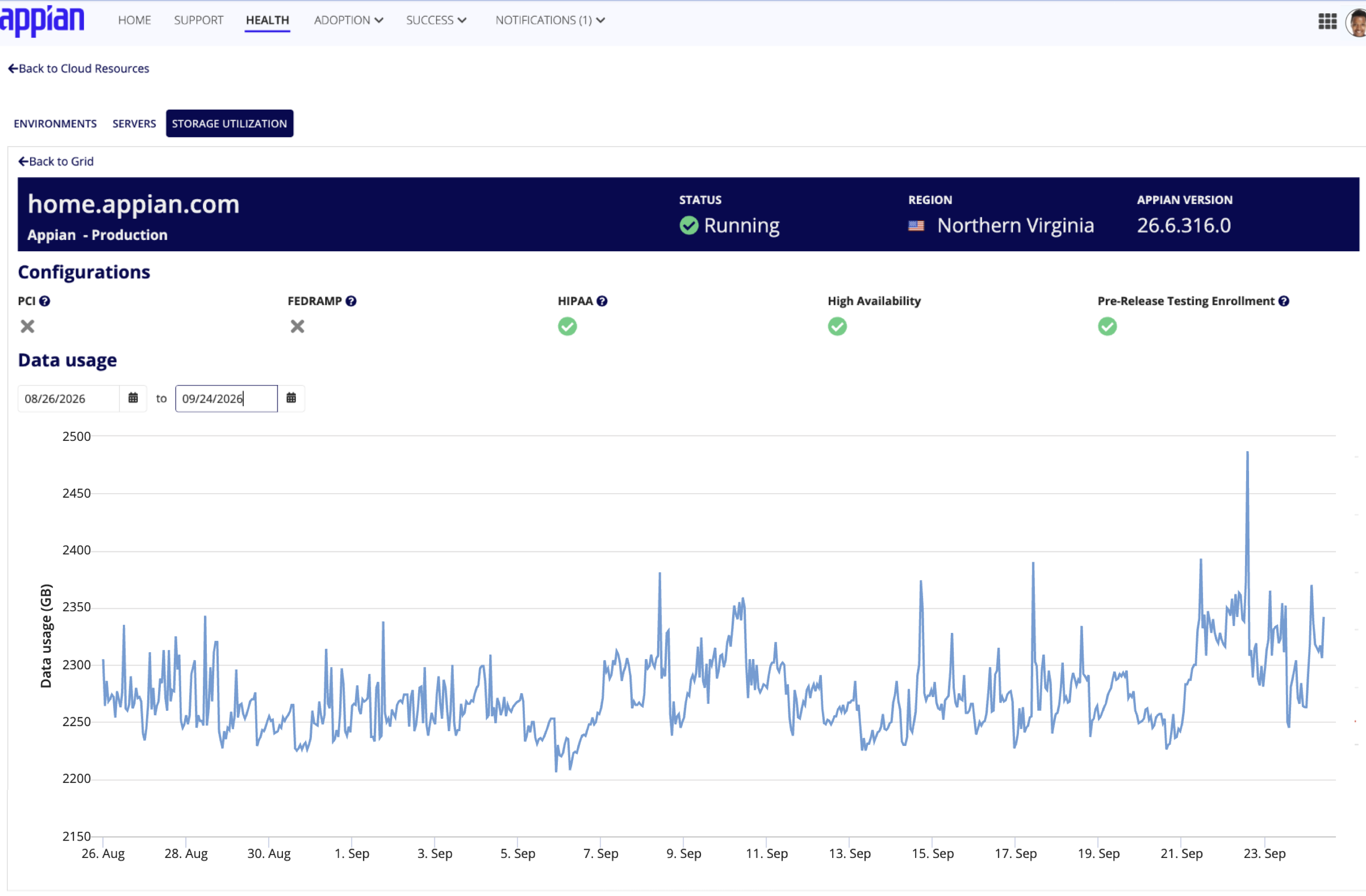Click the Appian version 26.6.316.0
1366x896 pixels.
pyautogui.click(x=1183, y=226)
